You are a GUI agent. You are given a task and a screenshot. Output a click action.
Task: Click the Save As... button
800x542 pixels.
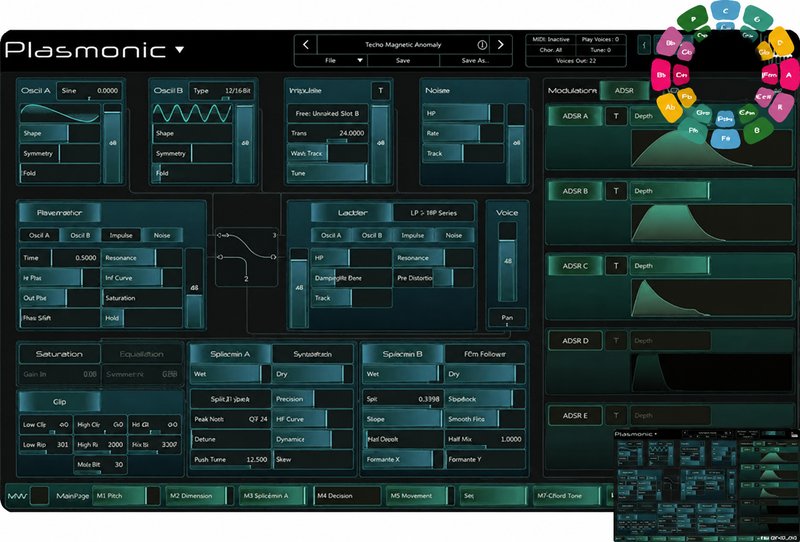[x=476, y=60]
